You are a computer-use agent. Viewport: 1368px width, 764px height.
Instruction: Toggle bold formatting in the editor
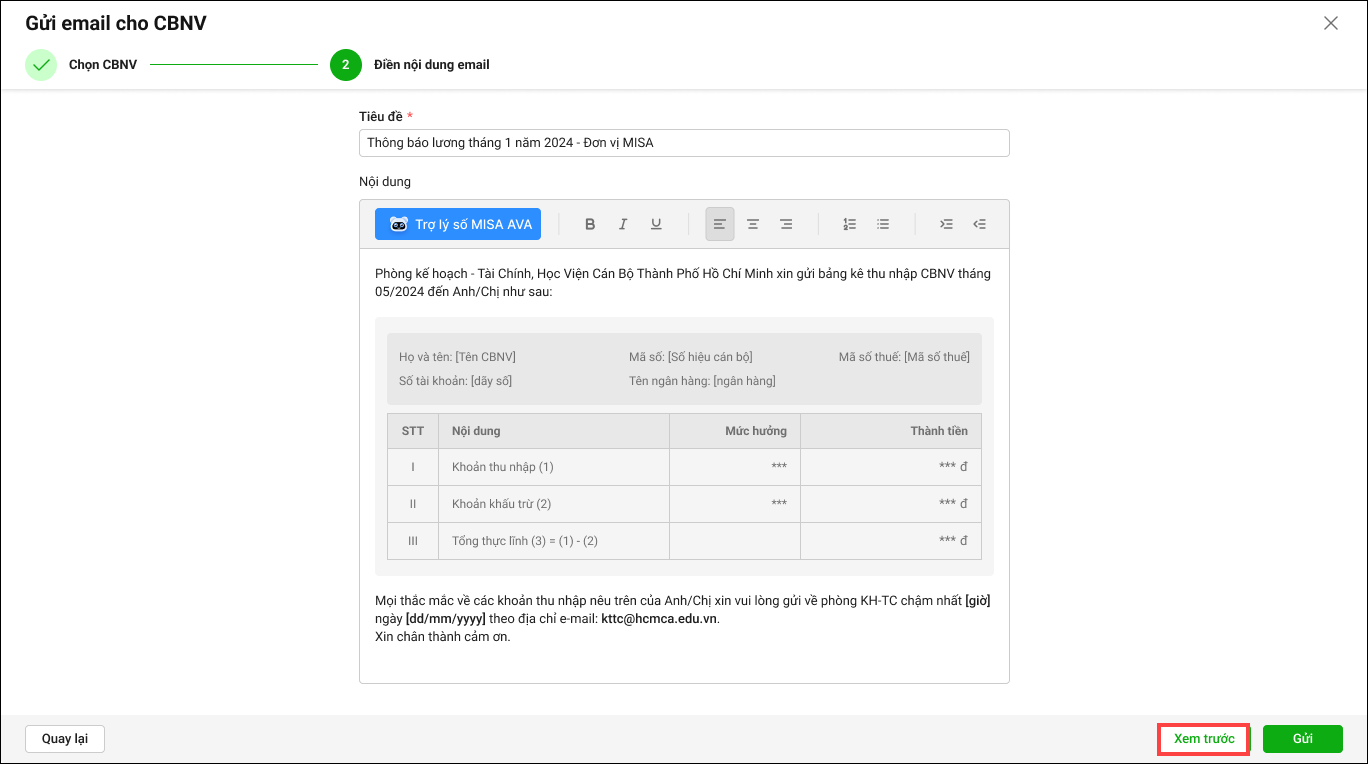tap(590, 224)
